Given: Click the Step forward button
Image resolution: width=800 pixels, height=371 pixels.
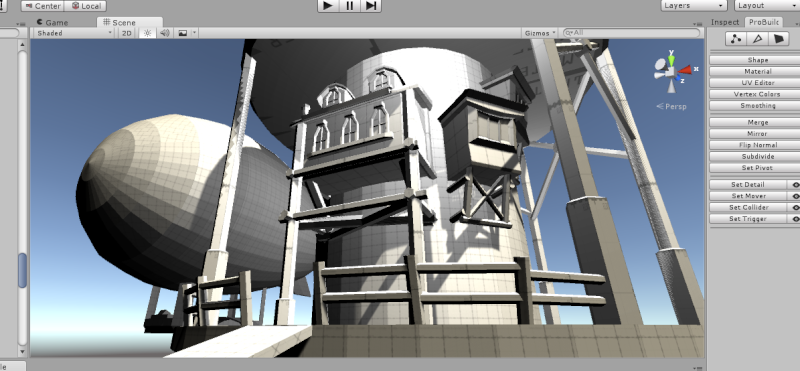Looking at the screenshot, I should pyautogui.click(x=371, y=6).
